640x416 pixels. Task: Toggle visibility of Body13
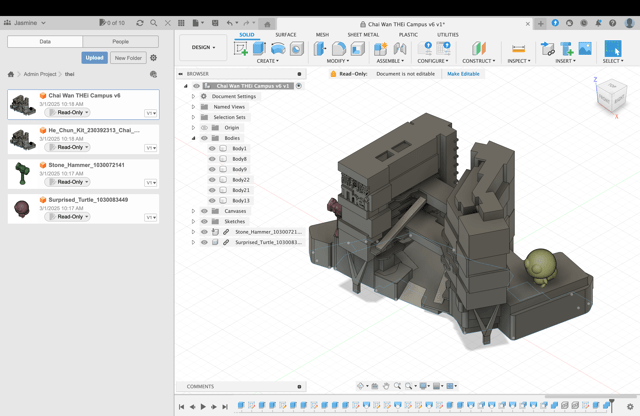212,200
